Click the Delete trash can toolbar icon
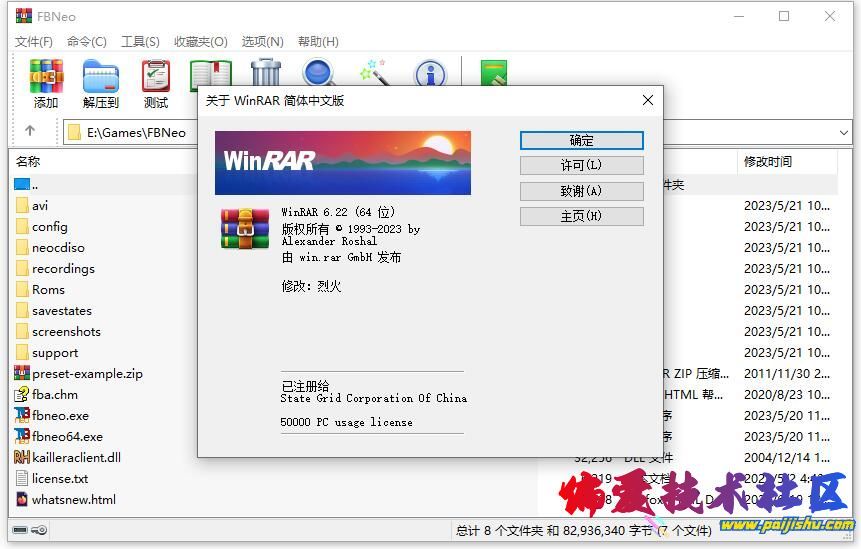The height and width of the screenshot is (549, 861). [x=266, y=73]
